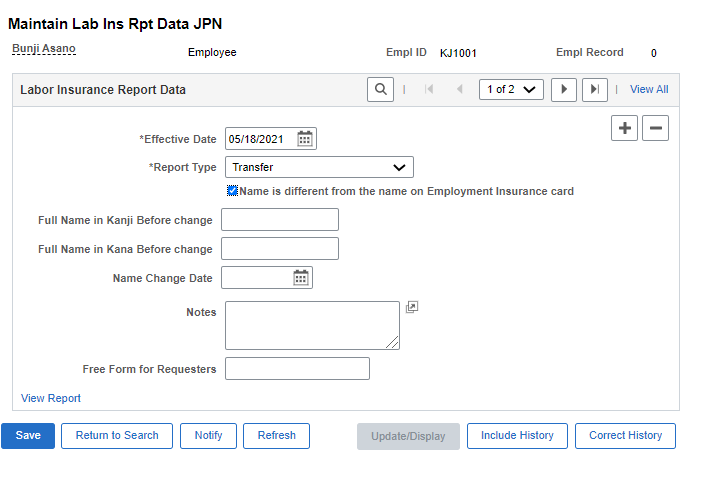
Task: Open Notes in pop-out window icon
Action: click(412, 307)
